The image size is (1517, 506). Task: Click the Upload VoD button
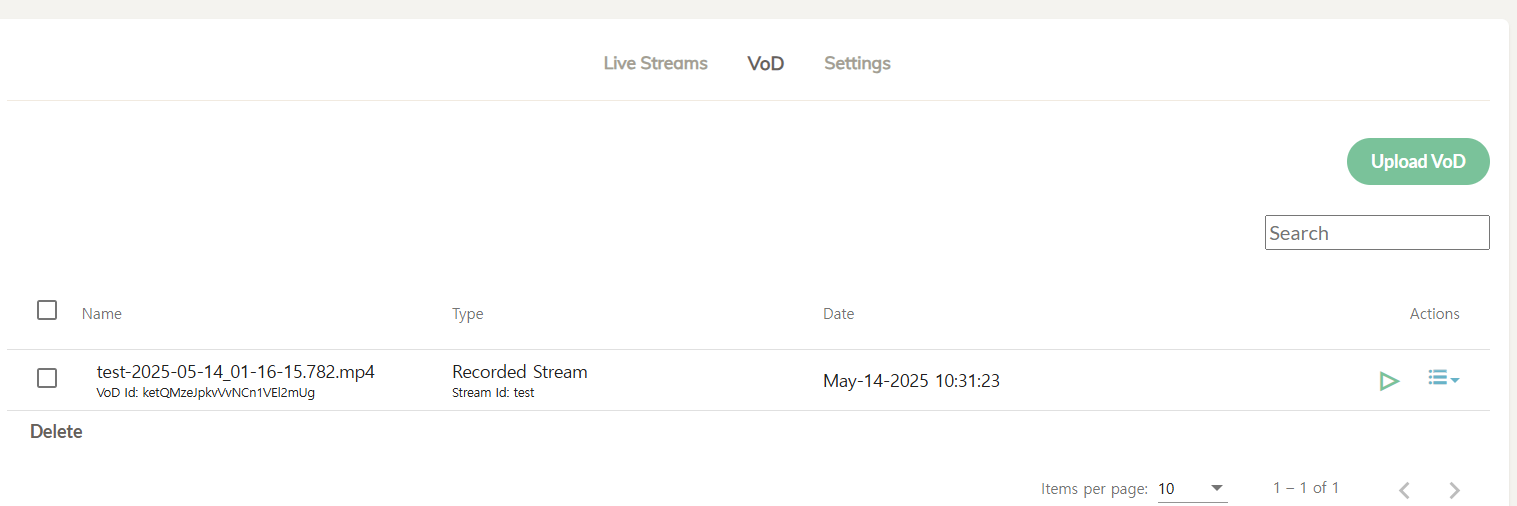tap(1418, 161)
